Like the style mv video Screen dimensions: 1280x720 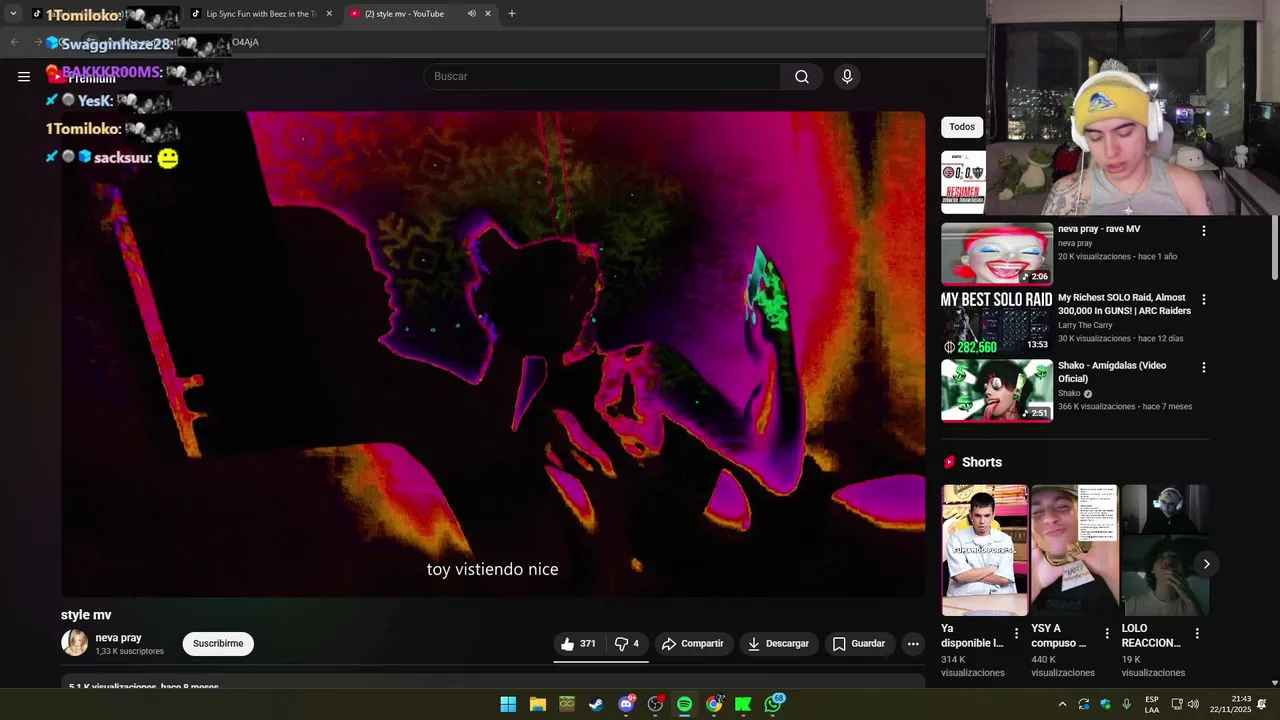click(578, 644)
